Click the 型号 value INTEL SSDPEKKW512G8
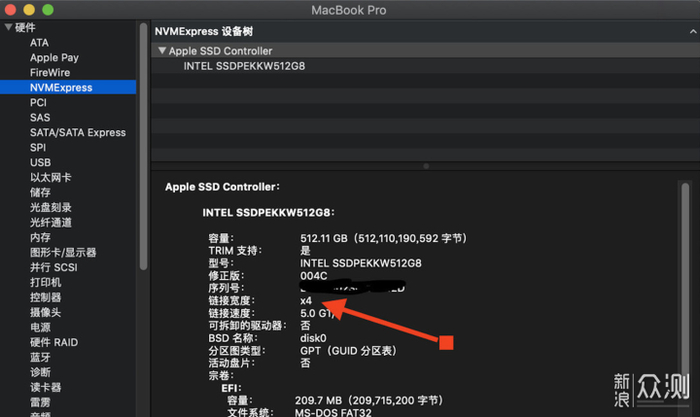The width and height of the screenshot is (700, 417). (x=361, y=263)
